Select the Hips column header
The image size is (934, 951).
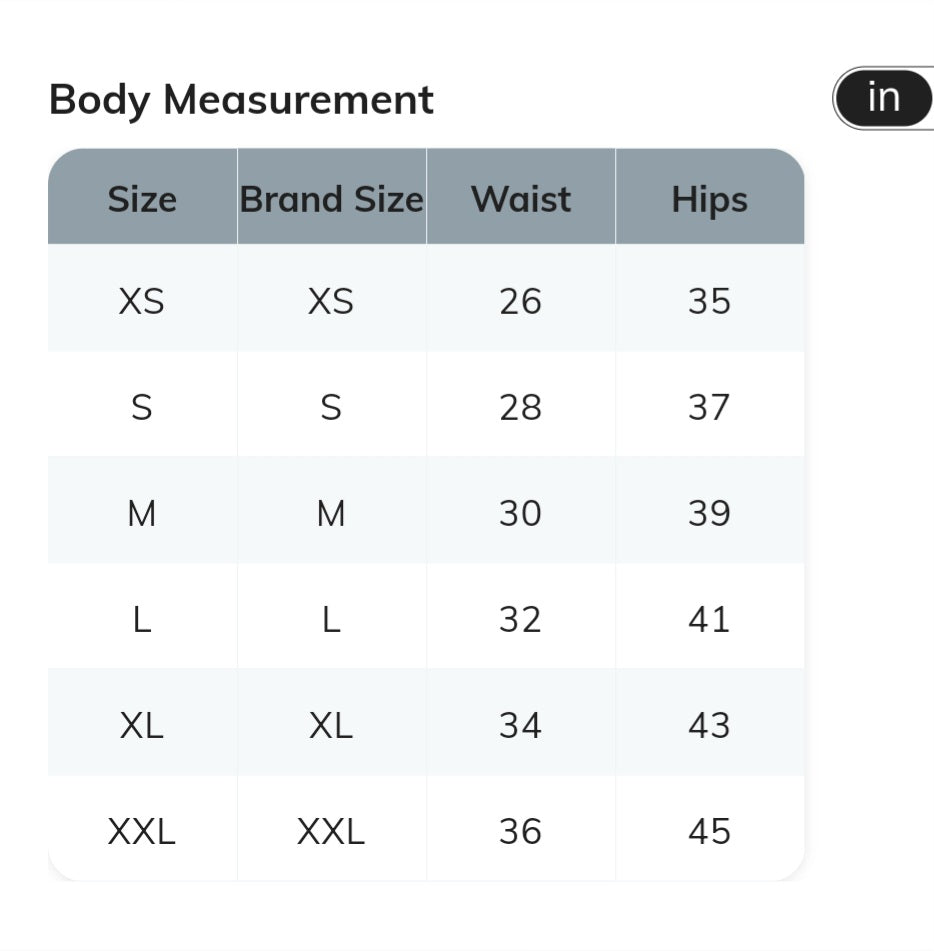pos(709,199)
